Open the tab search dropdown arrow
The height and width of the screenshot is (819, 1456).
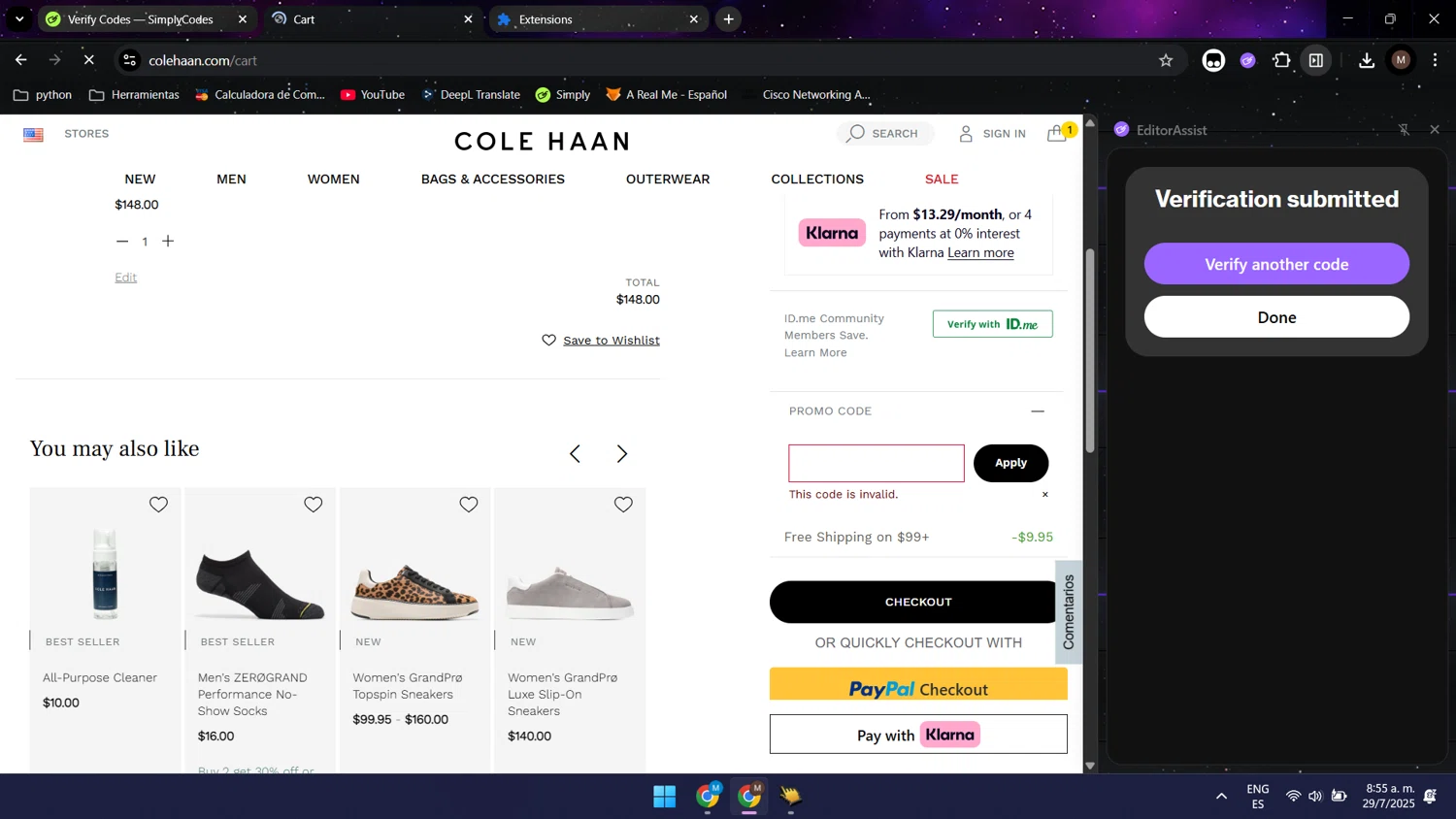point(19,19)
